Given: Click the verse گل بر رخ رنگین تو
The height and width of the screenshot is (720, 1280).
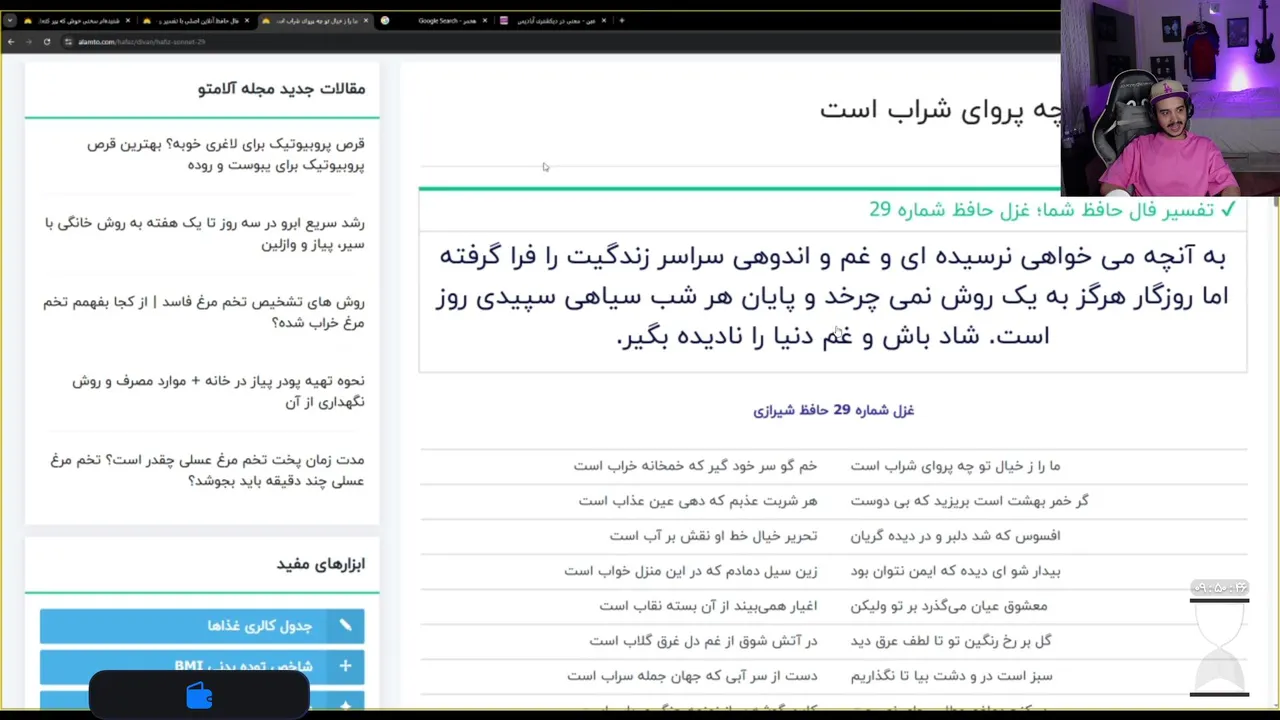Looking at the screenshot, I should pyautogui.click(x=951, y=641).
